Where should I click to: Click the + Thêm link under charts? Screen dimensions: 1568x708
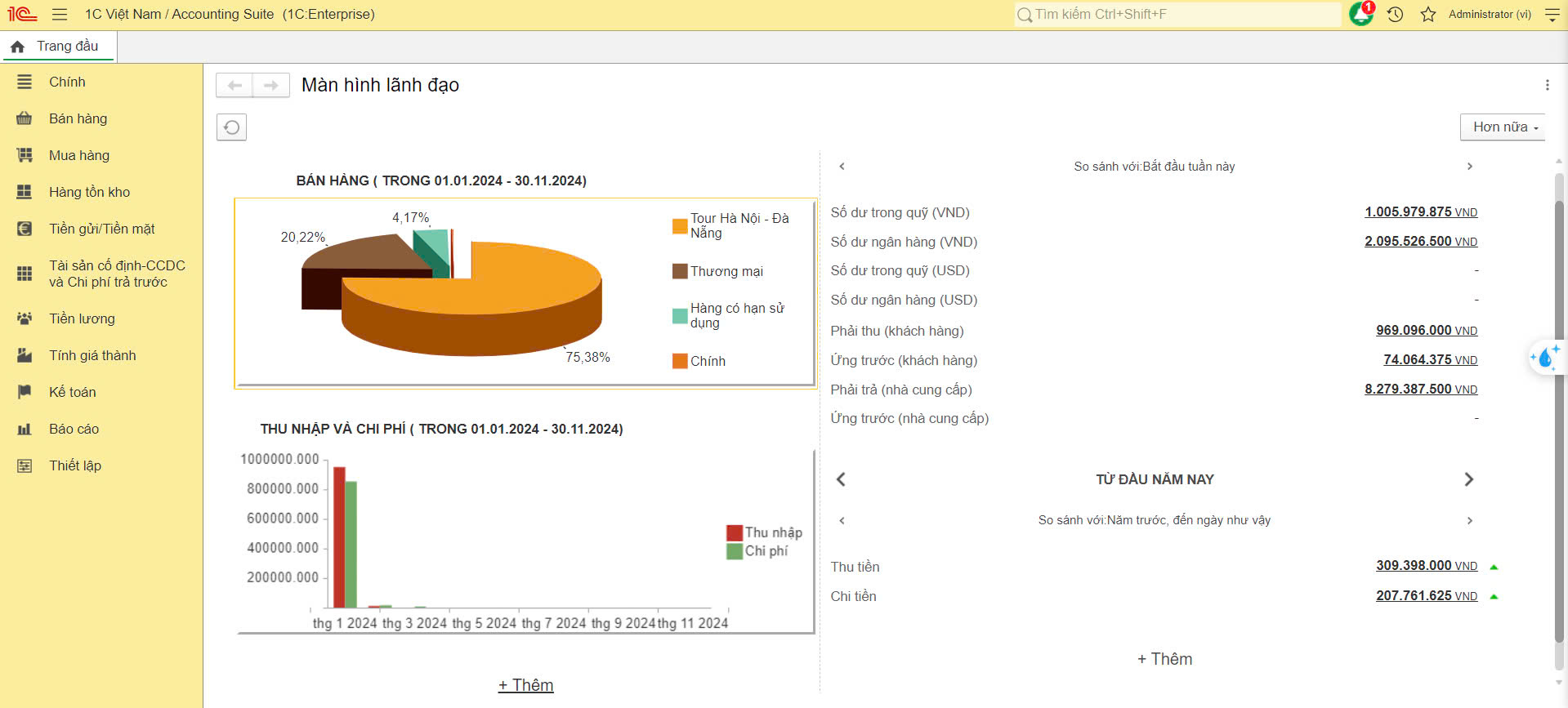pos(525,685)
